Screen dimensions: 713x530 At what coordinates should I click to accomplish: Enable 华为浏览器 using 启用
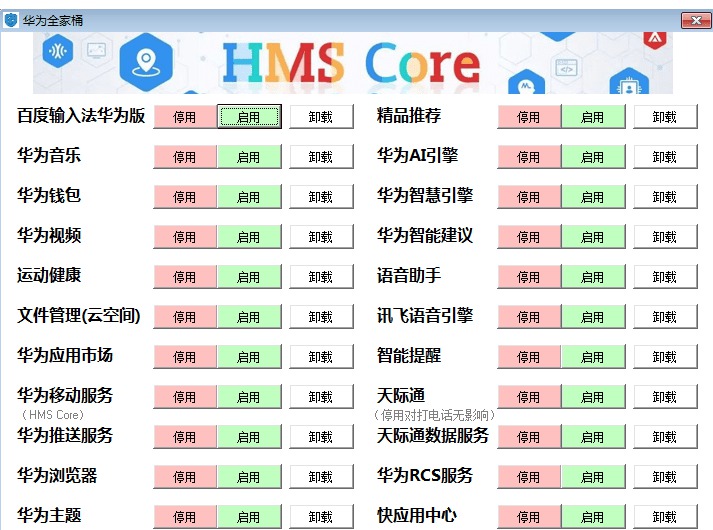(249, 477)
